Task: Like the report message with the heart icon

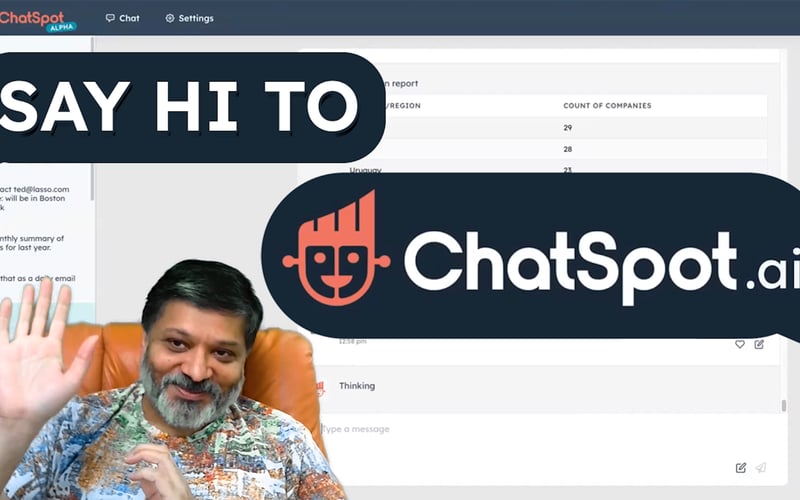Action: (740, 344)
